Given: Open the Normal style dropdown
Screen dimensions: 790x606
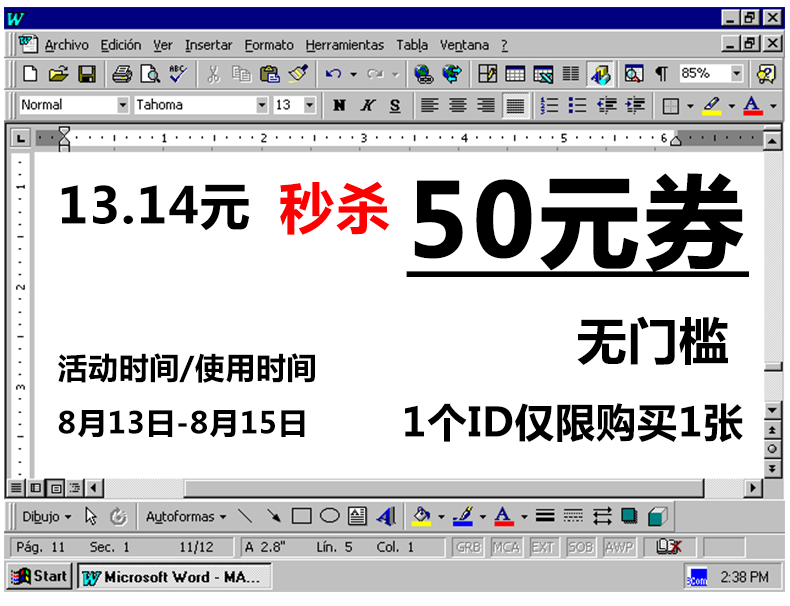Looking at the screenshot, I should coord(123,105).
